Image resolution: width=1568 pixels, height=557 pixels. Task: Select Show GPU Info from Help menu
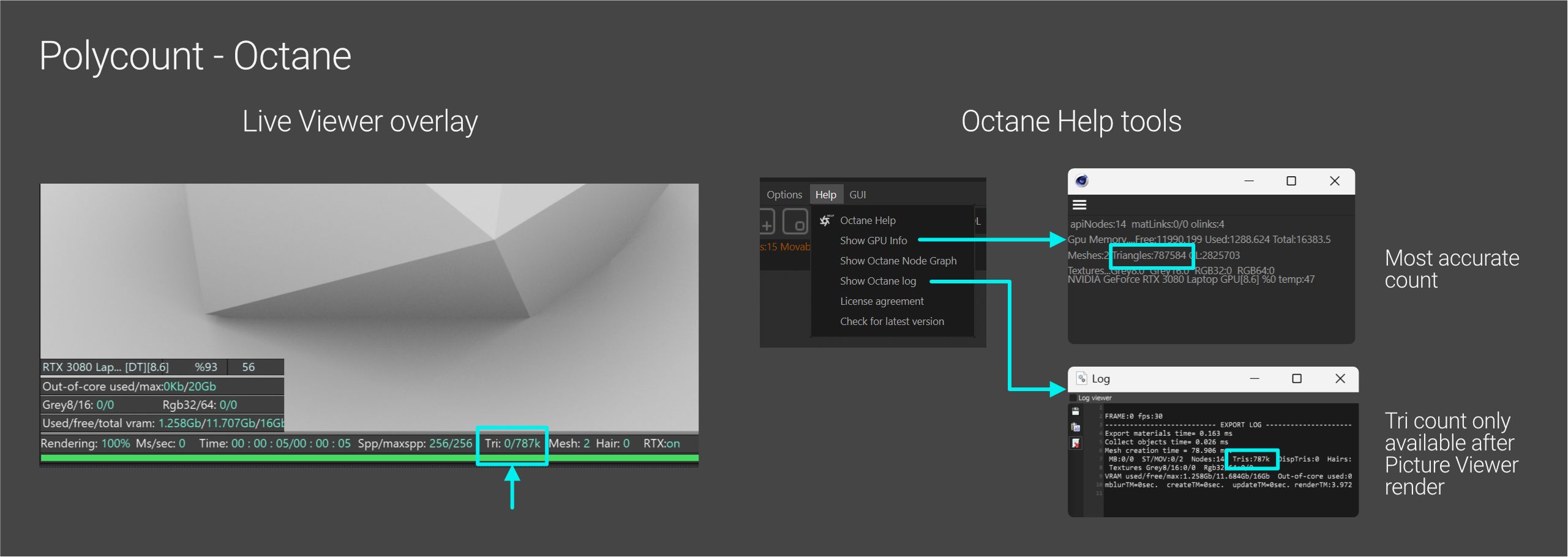tap(873, 241)
